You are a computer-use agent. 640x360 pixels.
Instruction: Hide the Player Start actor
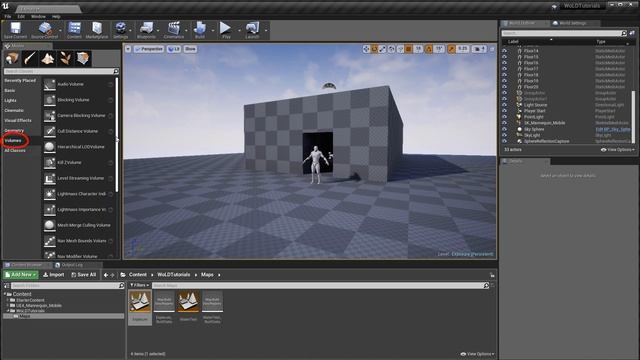coord(504,111)
